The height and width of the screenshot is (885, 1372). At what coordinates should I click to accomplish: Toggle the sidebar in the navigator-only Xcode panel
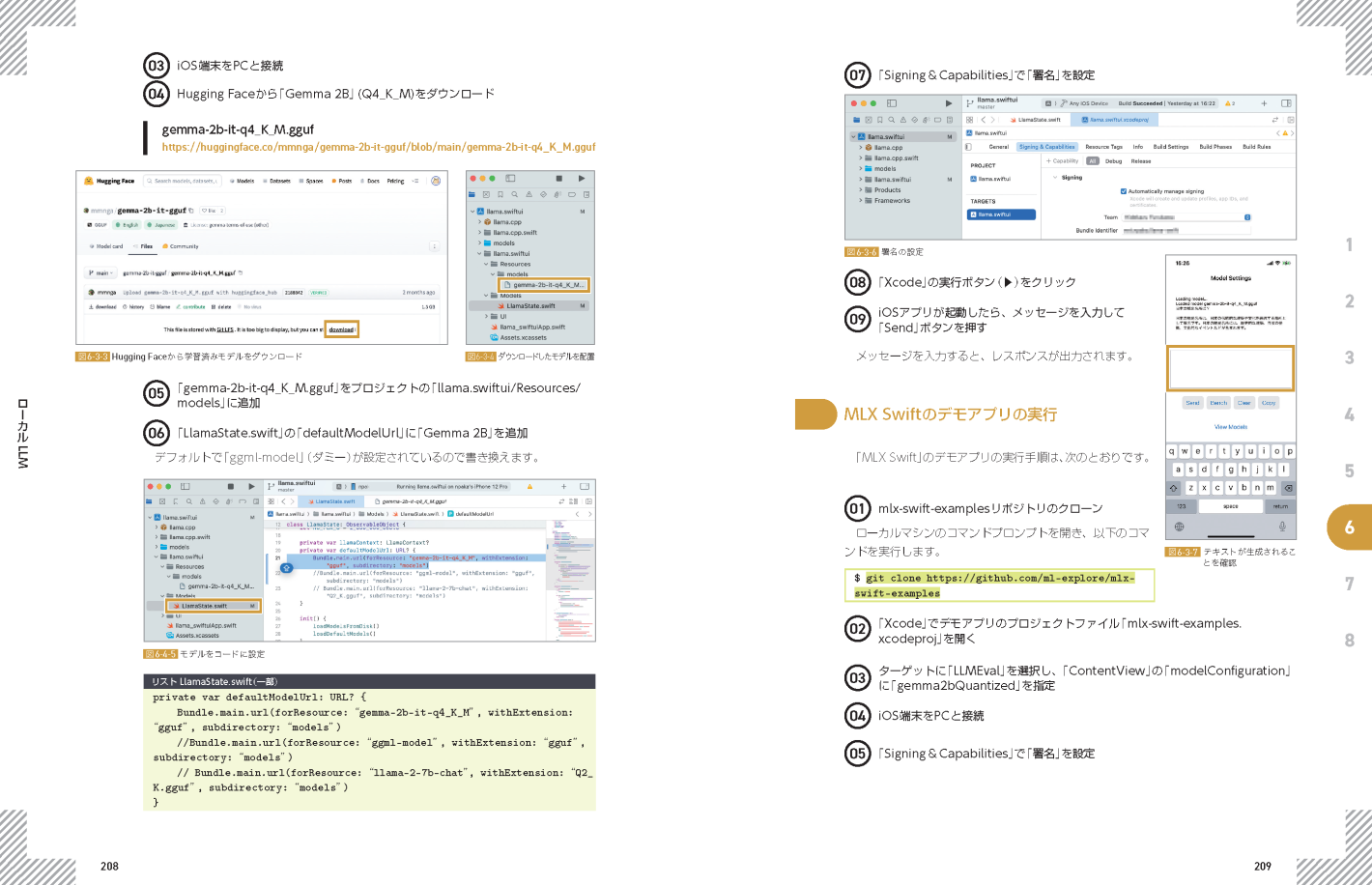510,179
